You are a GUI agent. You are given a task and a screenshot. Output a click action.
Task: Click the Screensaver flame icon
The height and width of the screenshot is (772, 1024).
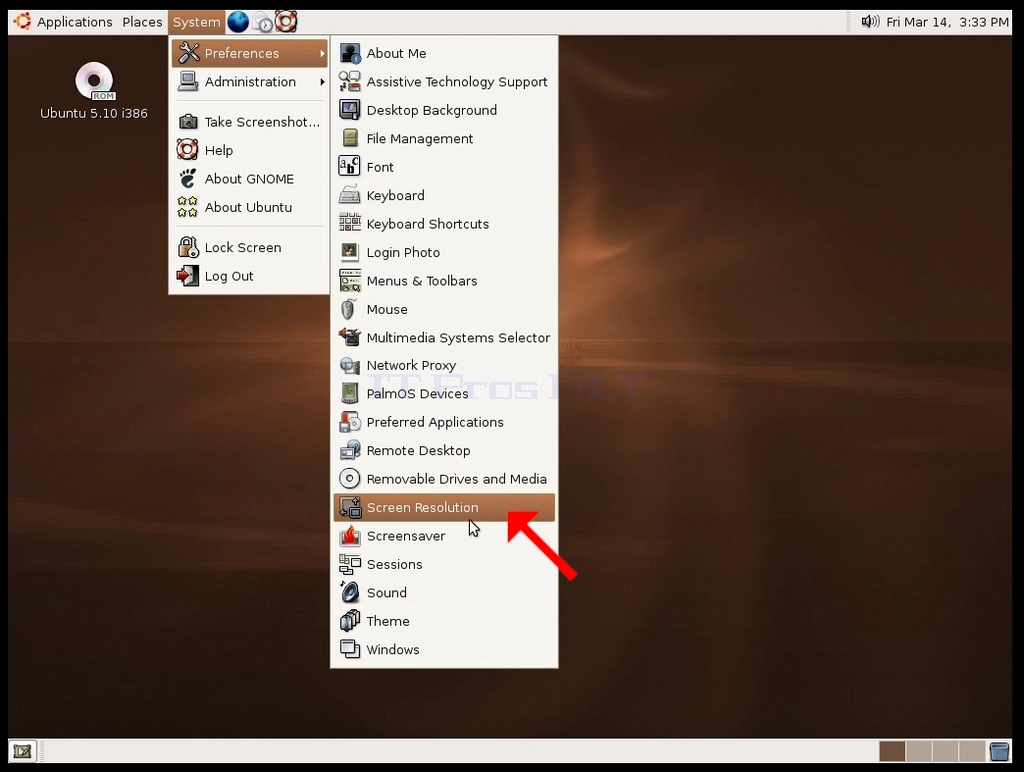click(x=350, y=536)
